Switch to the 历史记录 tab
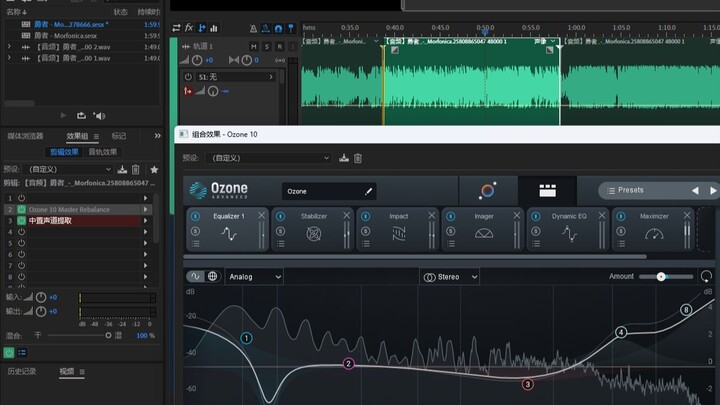This screenshot has height=405, width=720. pyautogui.click(x=22, y=371)
